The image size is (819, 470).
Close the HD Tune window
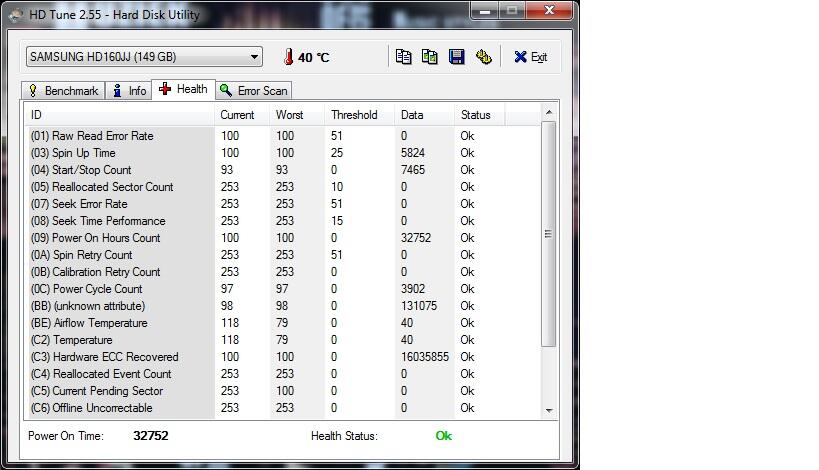click(549, 10)
